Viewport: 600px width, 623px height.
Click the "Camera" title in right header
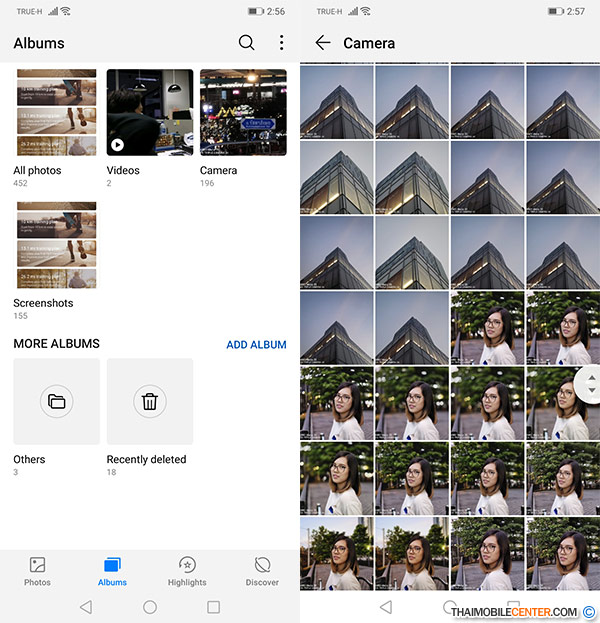pyautogui.click(x=369, y=43)
